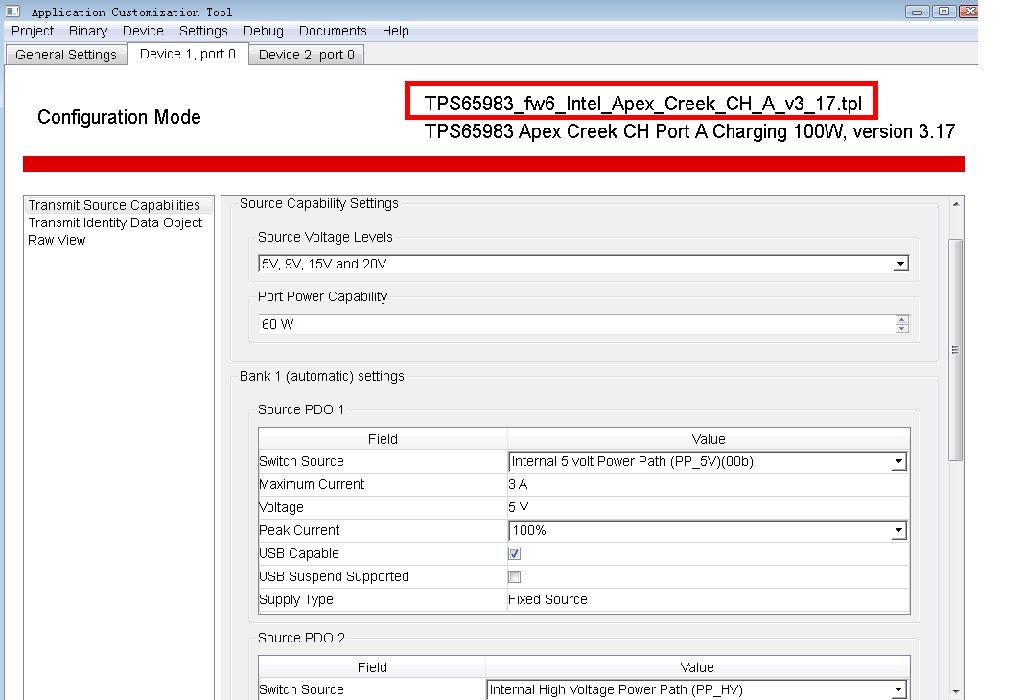Open the Device menu
This screenshot has height=700, width=1020.
tap(143, 31)
